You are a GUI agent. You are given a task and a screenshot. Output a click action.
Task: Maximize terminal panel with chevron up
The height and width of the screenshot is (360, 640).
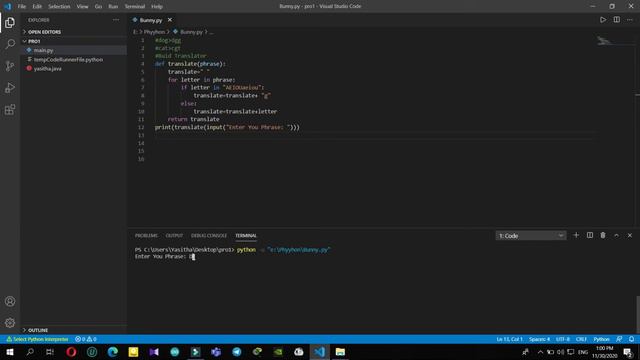tap(616, 235)
